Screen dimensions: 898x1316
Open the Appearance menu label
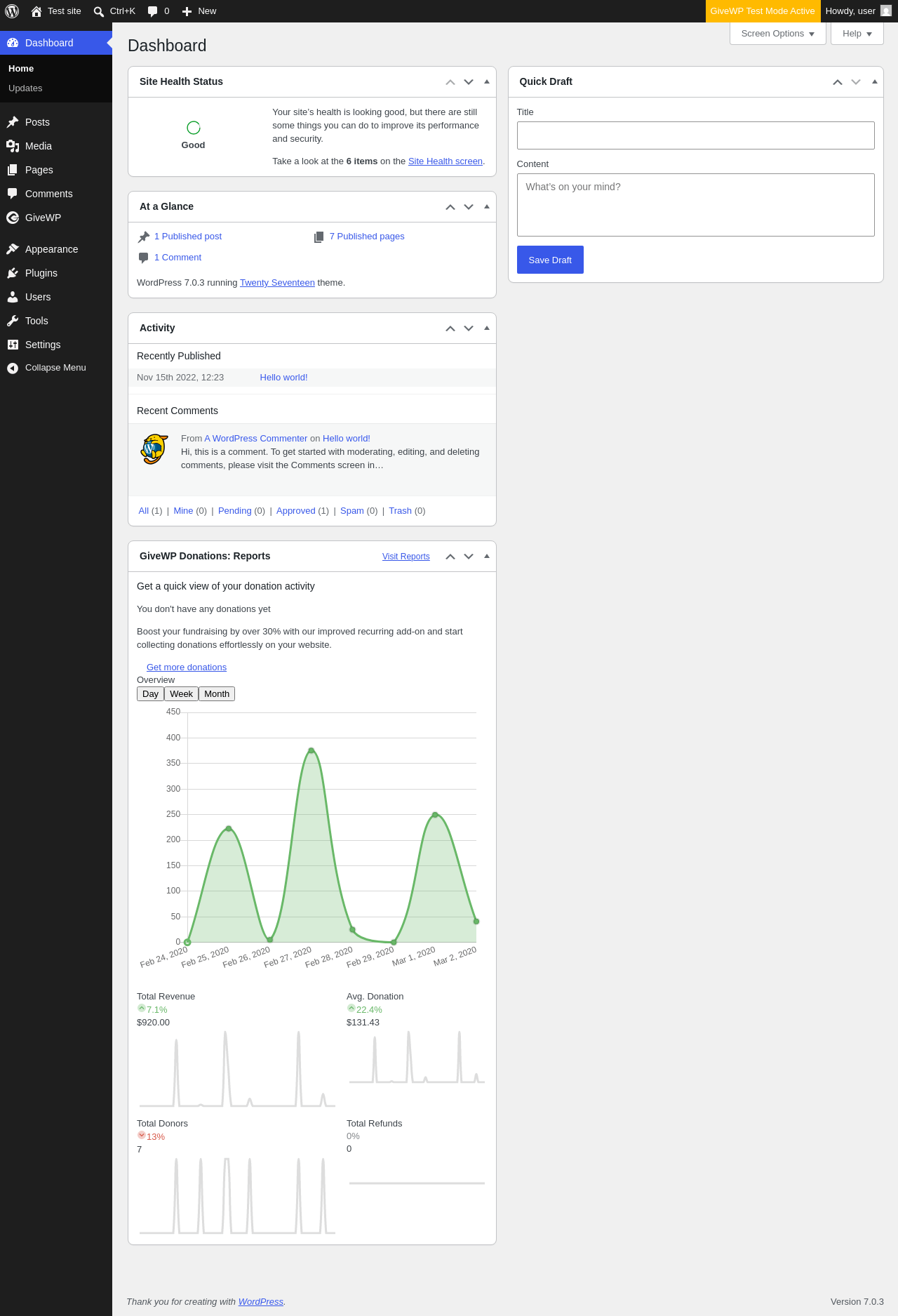[x=51, y=249]
